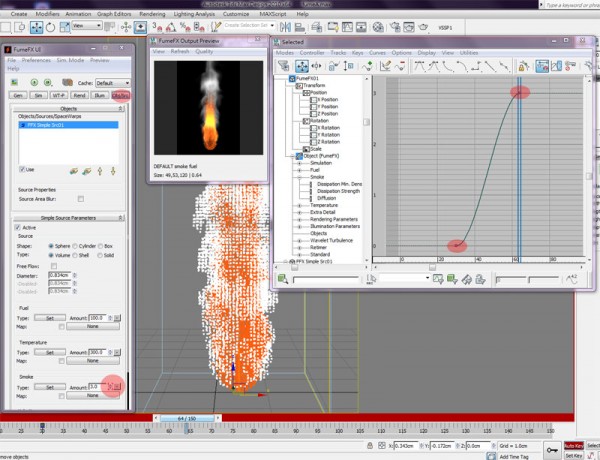The width and height of the screenshot is (600, 460).
Task: Open the Rendering menu
Action: [152, 14]
